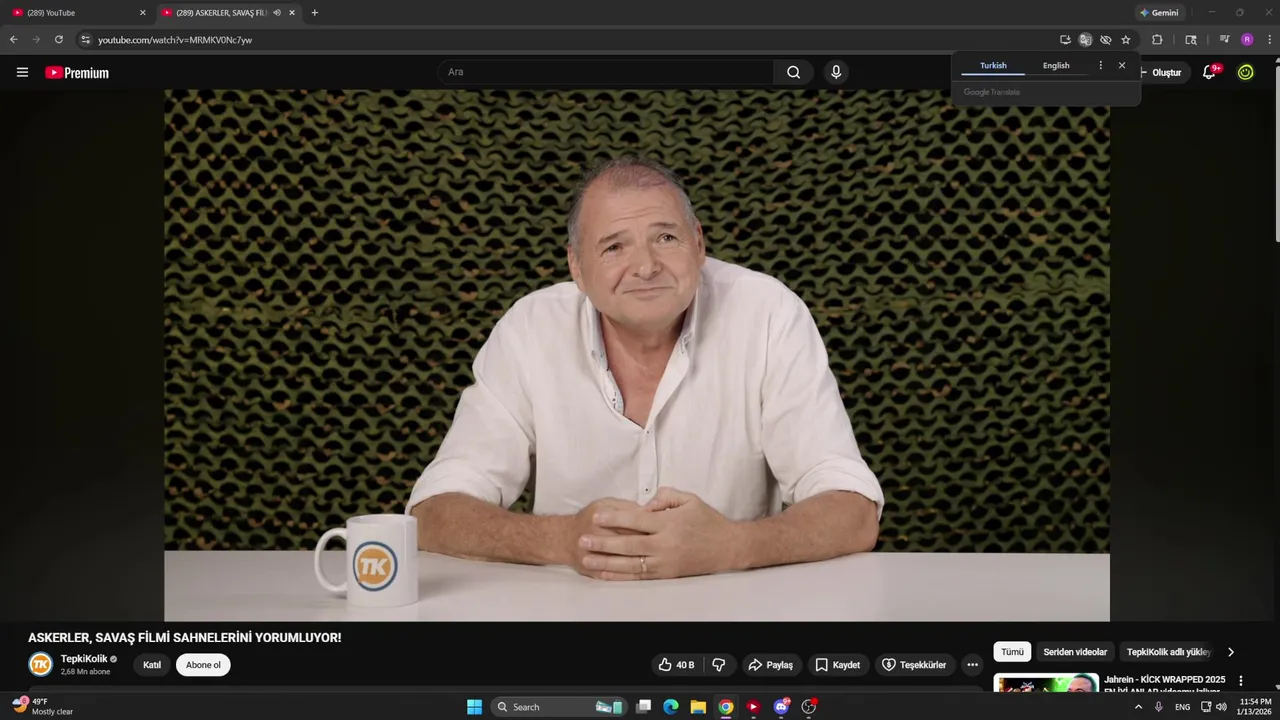Screen dimensions: 1280x720
Task: Show hidden system tray icons chevron
Action: click(x=1138, y=707)
